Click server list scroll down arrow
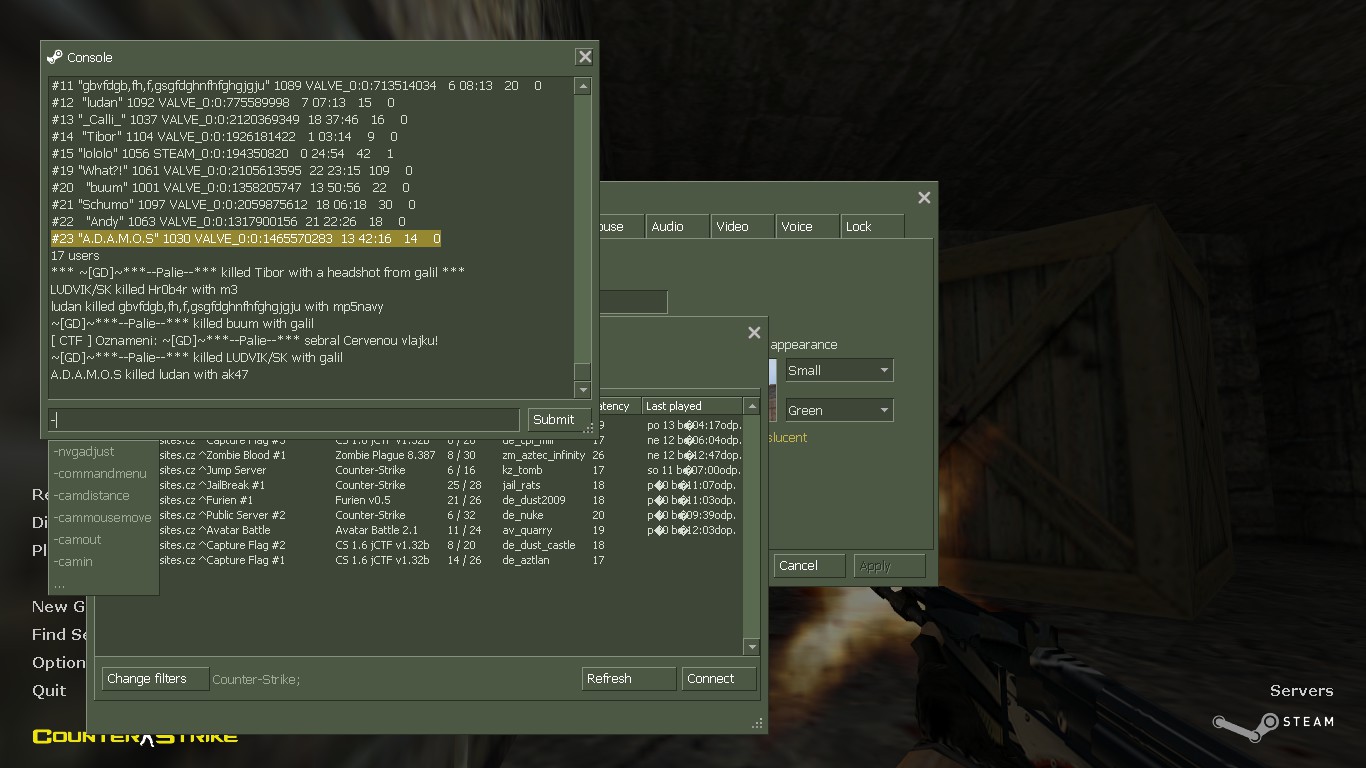The width and height of the screenshot is (1366, 768). pos(752,647)
